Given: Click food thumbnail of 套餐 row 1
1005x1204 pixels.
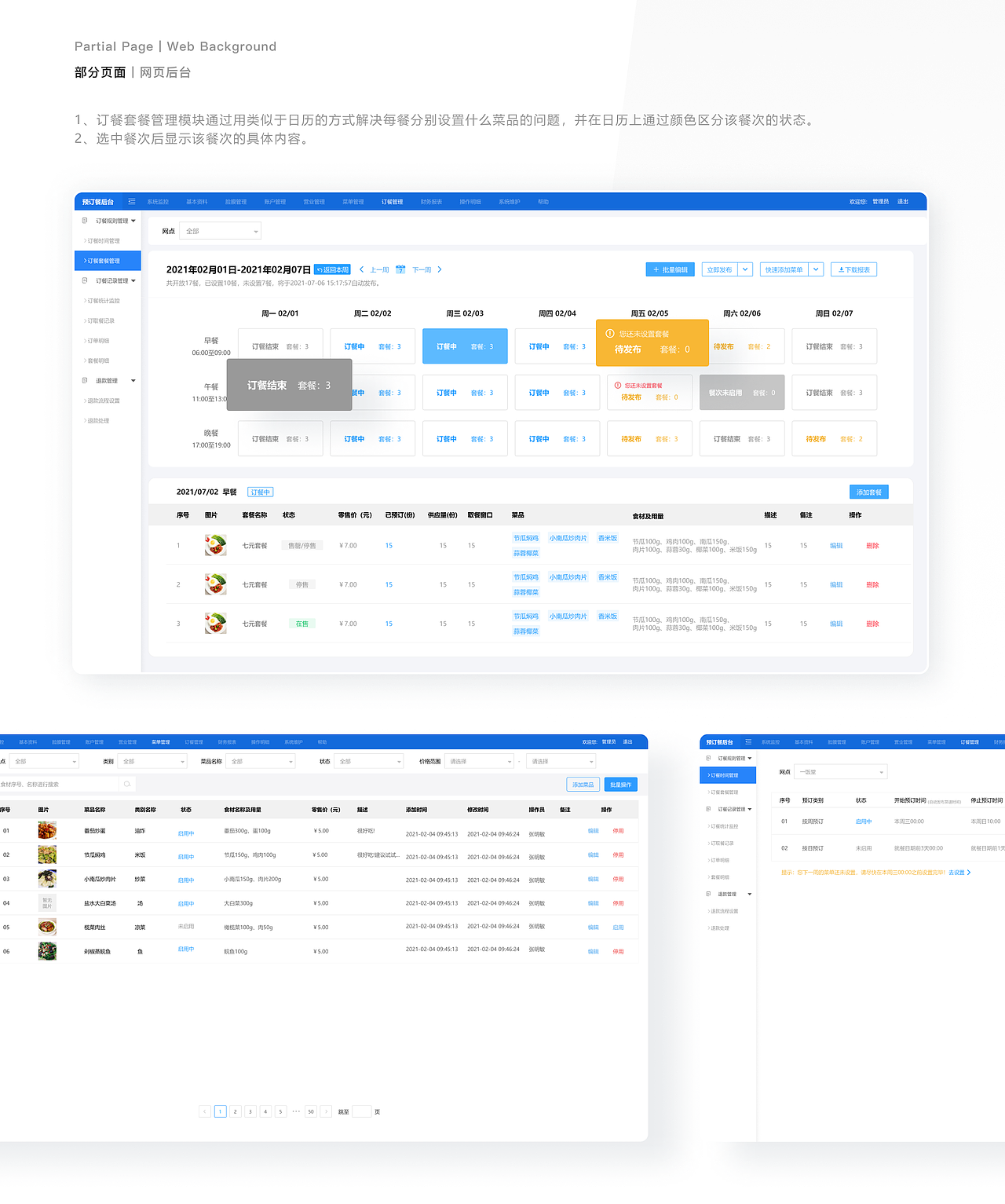Looking at the screenshot, I should click(x=215, y=545).
